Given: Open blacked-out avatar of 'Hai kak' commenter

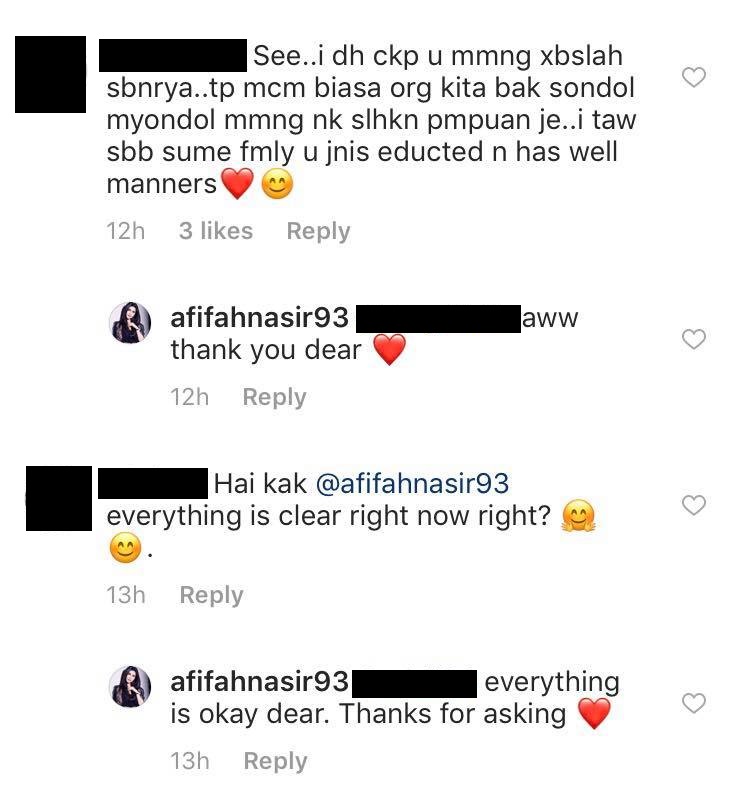Looking at the screenshot, I should [59, 498].
